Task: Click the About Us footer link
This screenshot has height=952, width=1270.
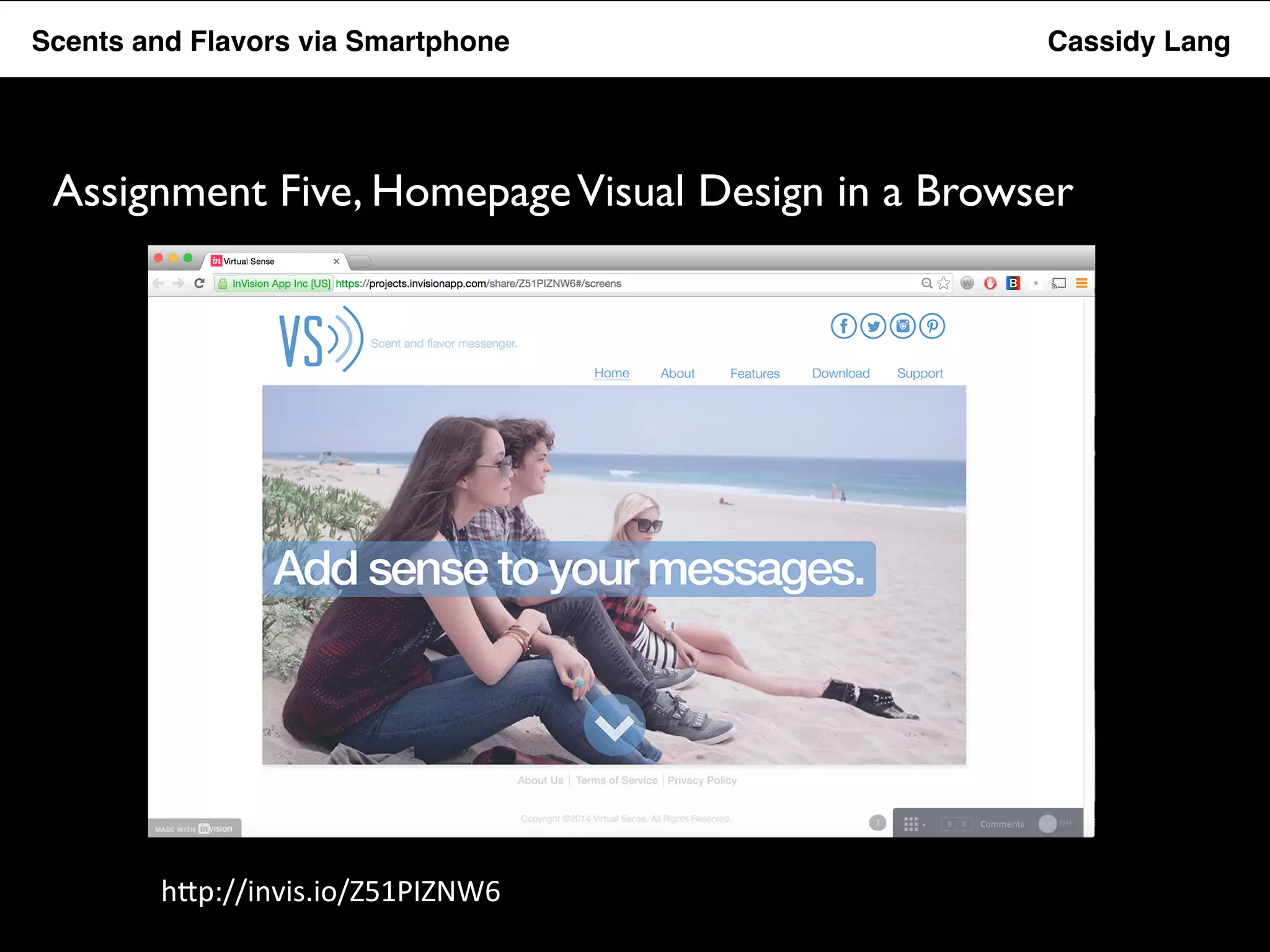Action: click(540, 780)
